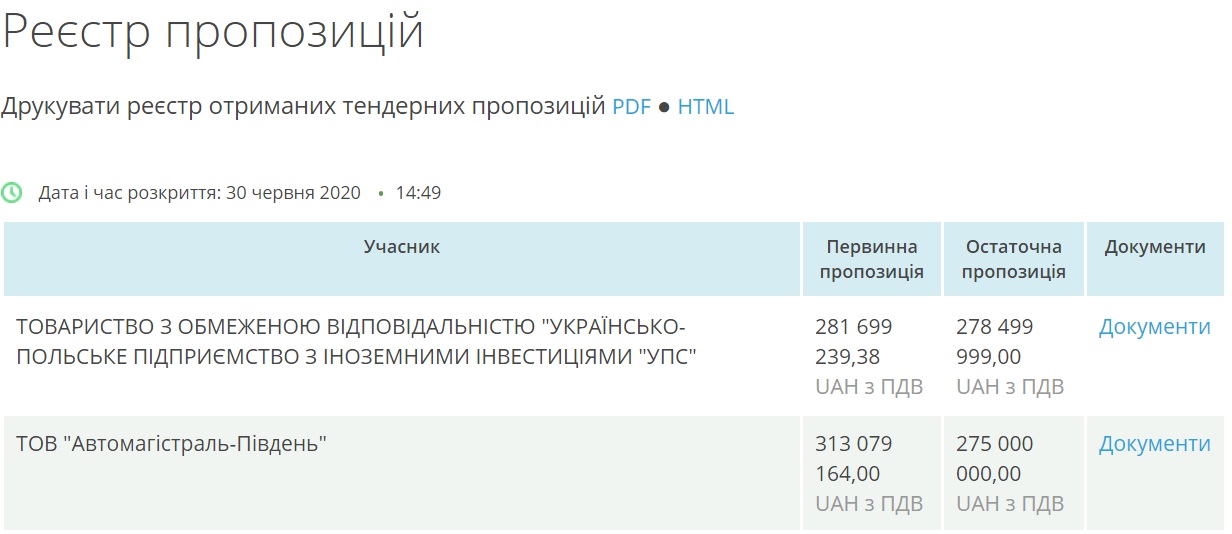
Task: Click the opening time 14:49
Action: [418, 193]
